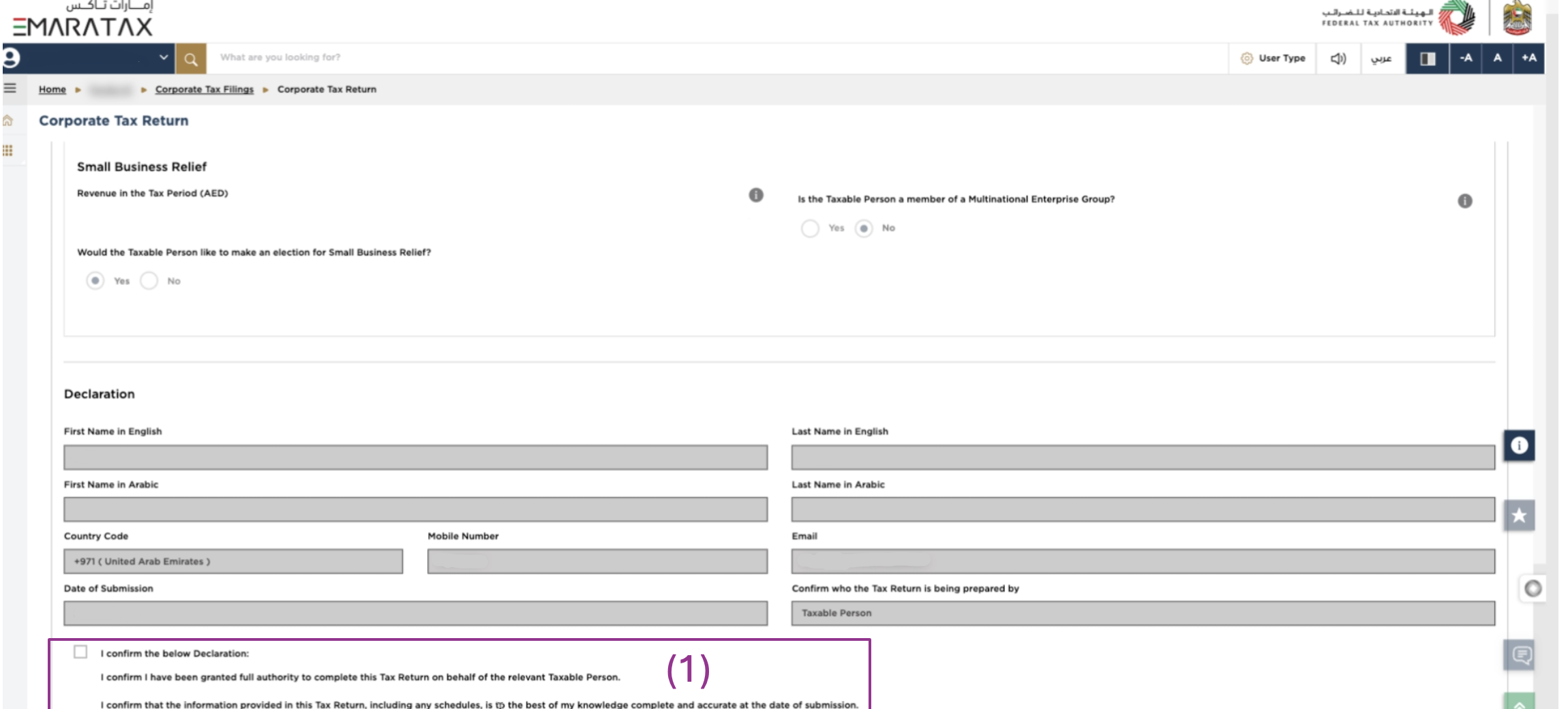
Task: Click info icon beside Revenue field
Action: [756, 195]
